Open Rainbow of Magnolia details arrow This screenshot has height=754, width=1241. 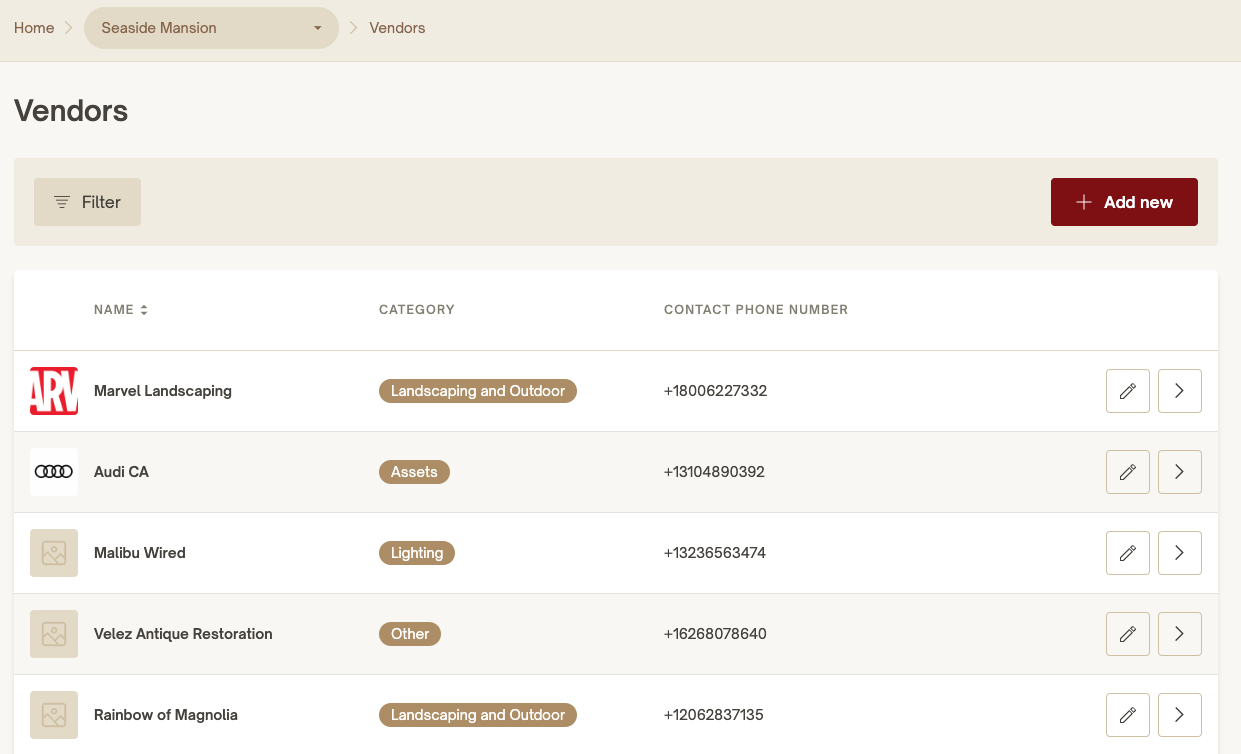click(1179, 715)
